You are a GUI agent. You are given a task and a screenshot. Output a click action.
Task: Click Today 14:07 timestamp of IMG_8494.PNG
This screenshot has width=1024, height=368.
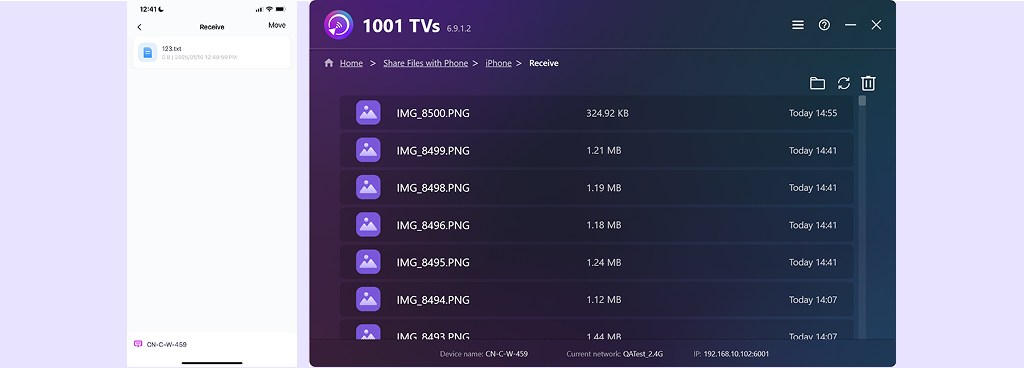[x=812, y=300]
